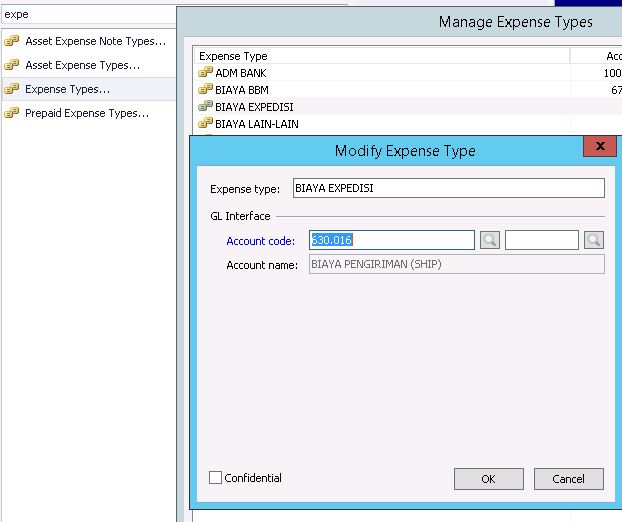This screenshot has height=522, width=622.
Task: Enable the Confidential checkbox
Action: [x=215, y=478]
